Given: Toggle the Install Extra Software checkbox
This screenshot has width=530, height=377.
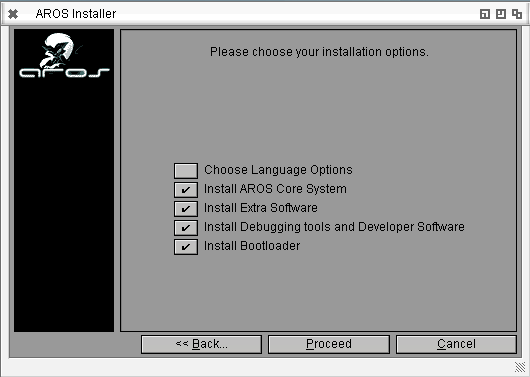Looking at the screenshot, I should click(186, 209).
